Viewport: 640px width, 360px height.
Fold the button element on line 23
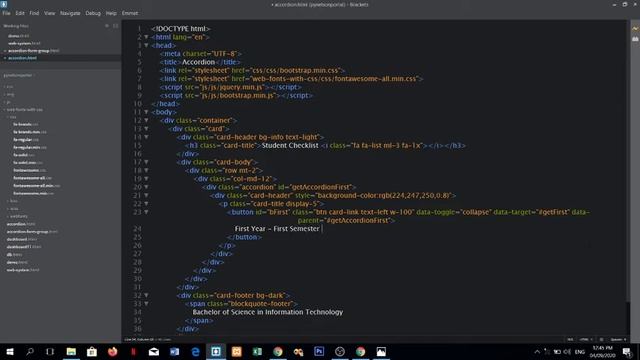[x=146, y=212]
